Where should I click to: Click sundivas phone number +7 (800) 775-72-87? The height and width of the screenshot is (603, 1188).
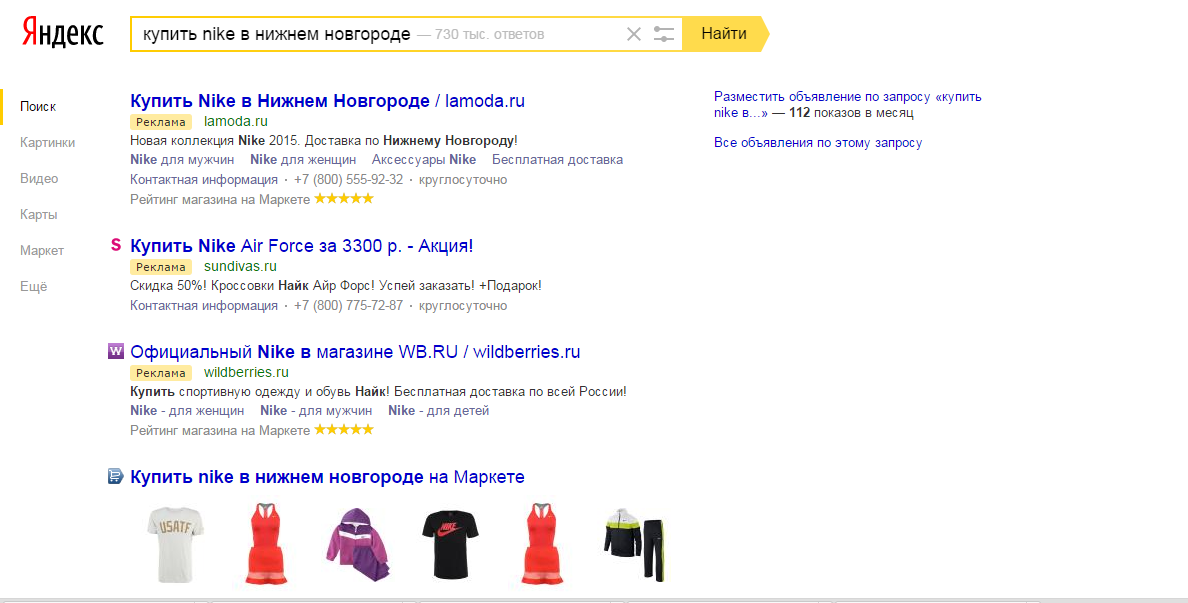(349, 306)
